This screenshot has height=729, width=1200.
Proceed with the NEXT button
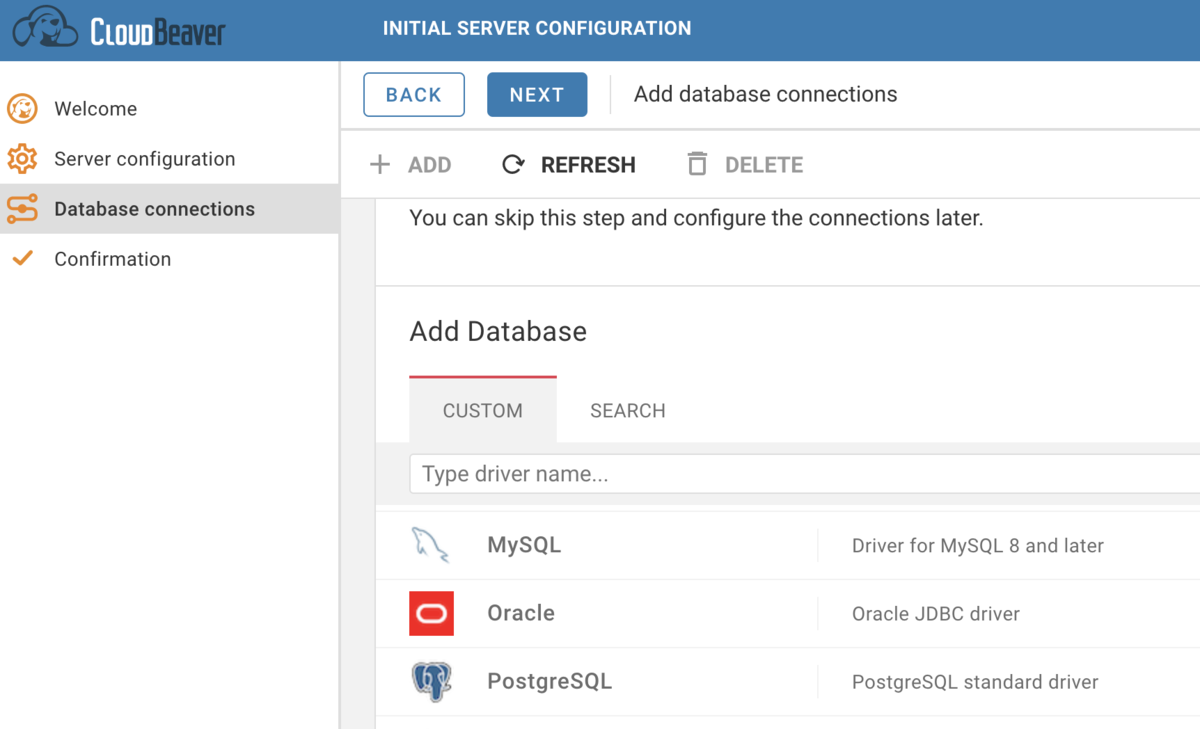[x=537, y=95]
